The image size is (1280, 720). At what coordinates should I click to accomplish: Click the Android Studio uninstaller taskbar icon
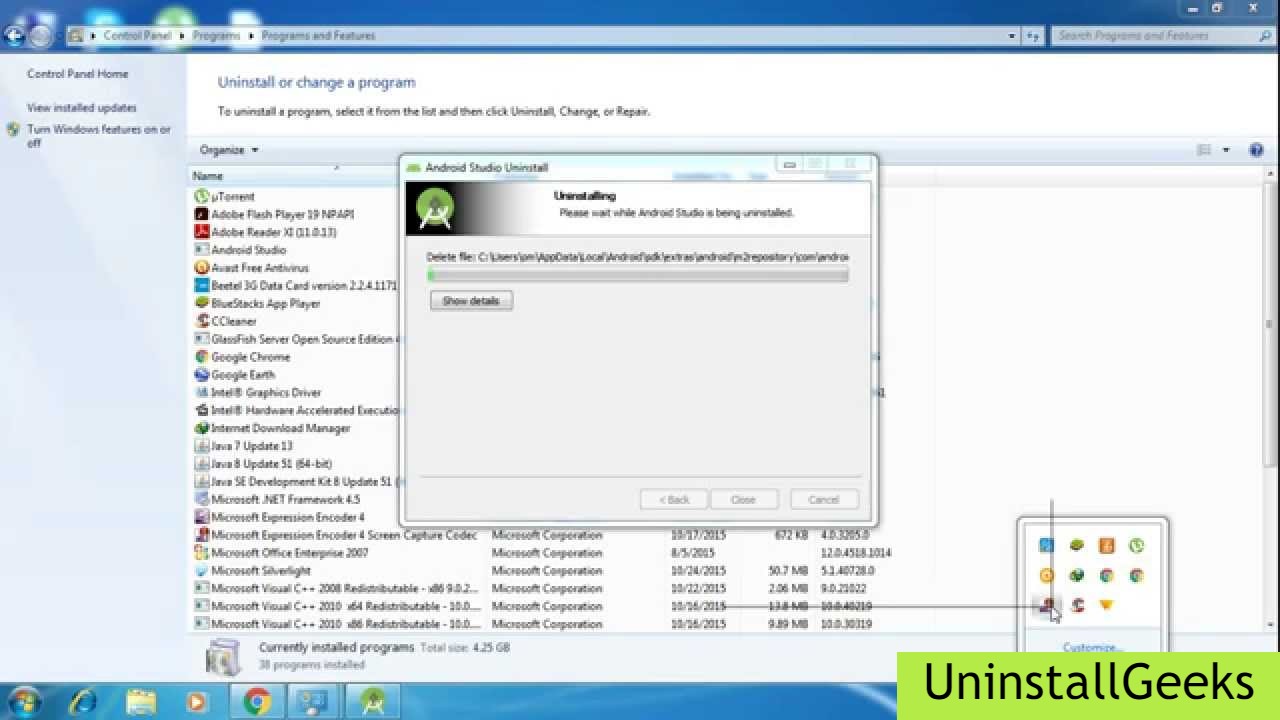[x=374, y=702]
